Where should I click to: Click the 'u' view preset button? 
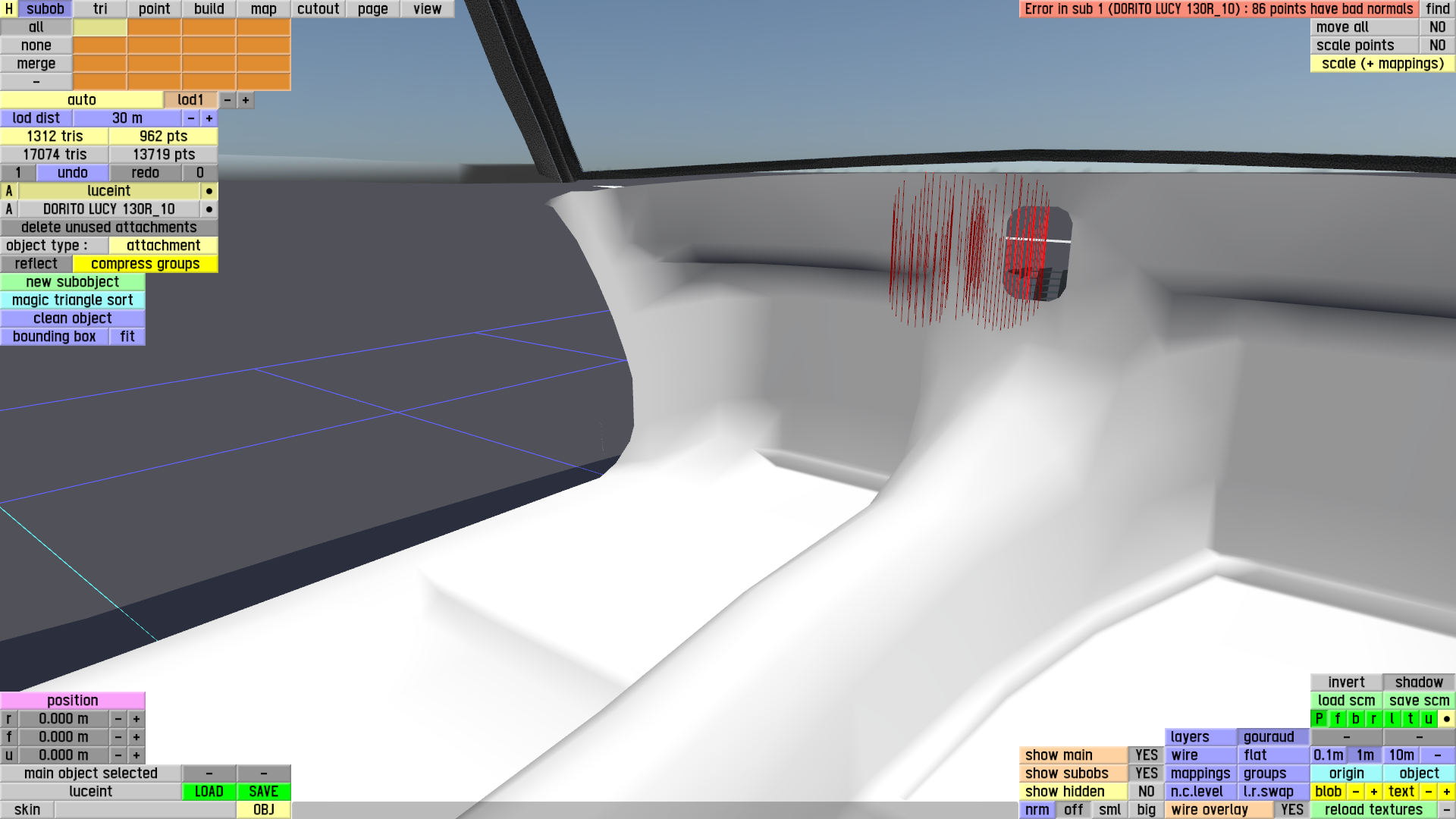click(x=1428, y=719)
